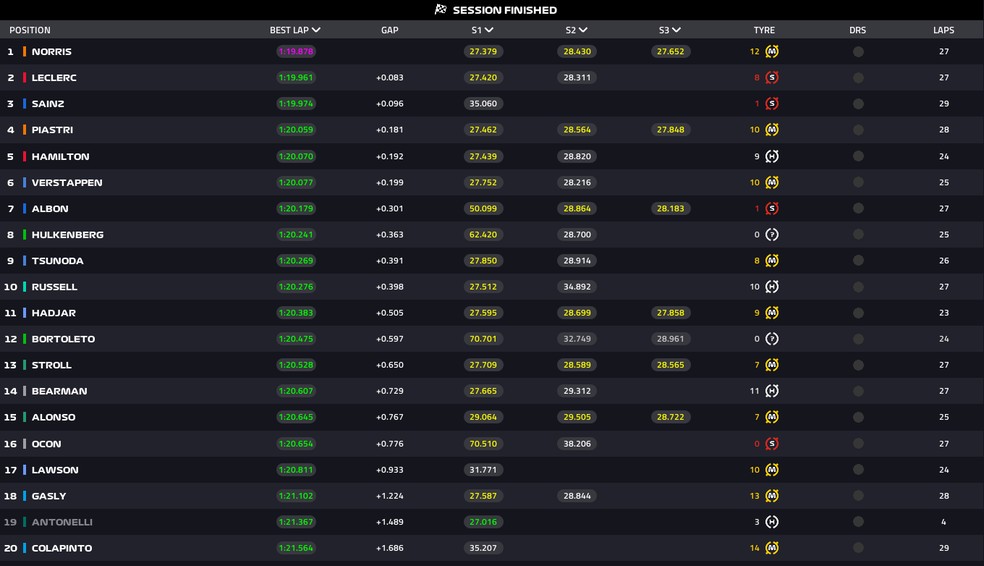The width and height of the screenshot is (984, 566).
Task: Select driver Antonelli in the list
Action: point(62,522)
